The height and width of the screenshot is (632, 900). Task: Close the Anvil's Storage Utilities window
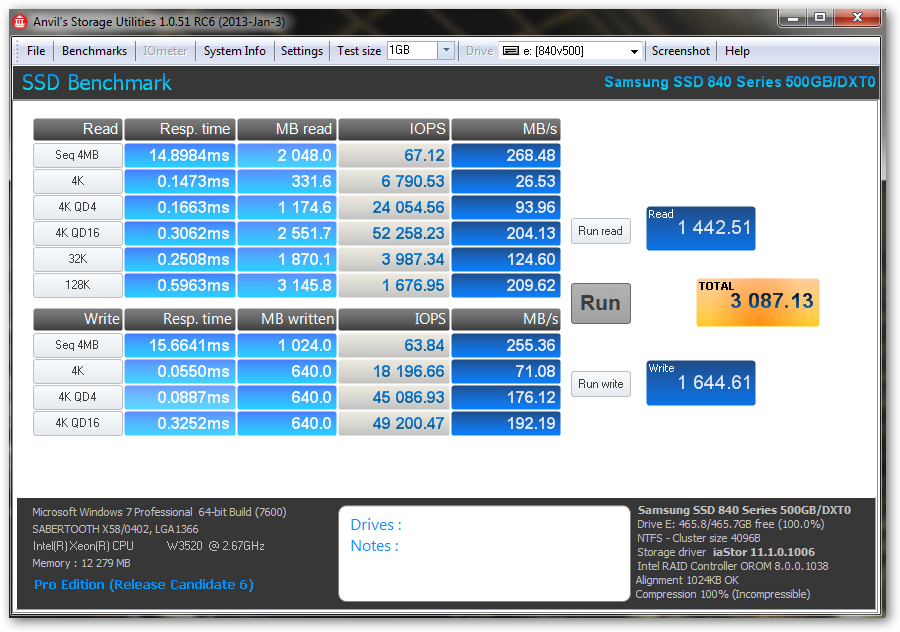click(x=857, y=18)
